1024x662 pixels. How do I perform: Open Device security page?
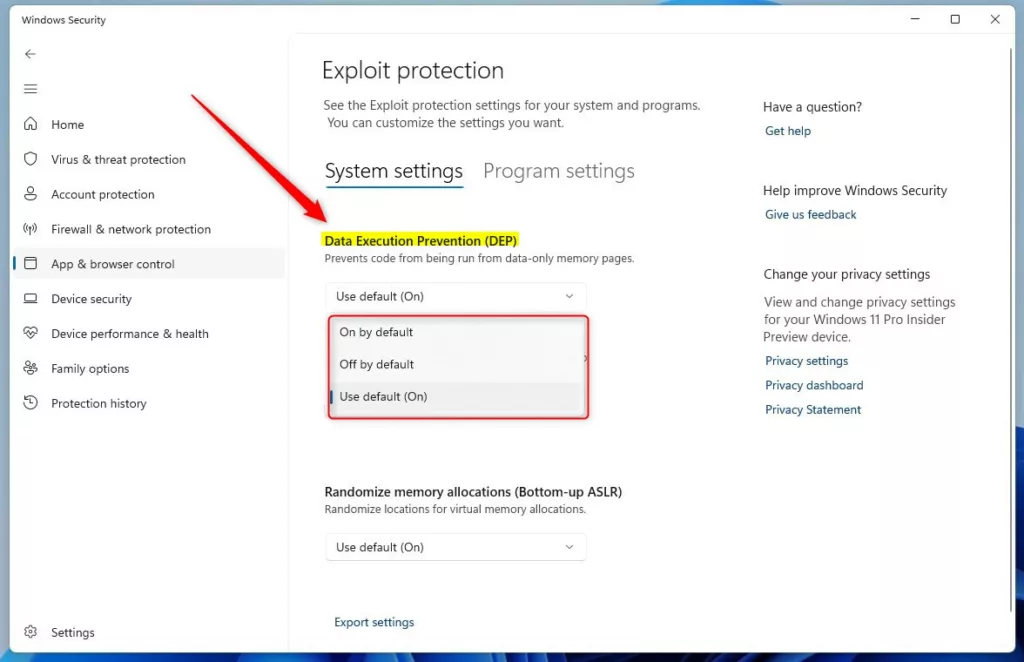pyautogui.click(x=149, y=298)
